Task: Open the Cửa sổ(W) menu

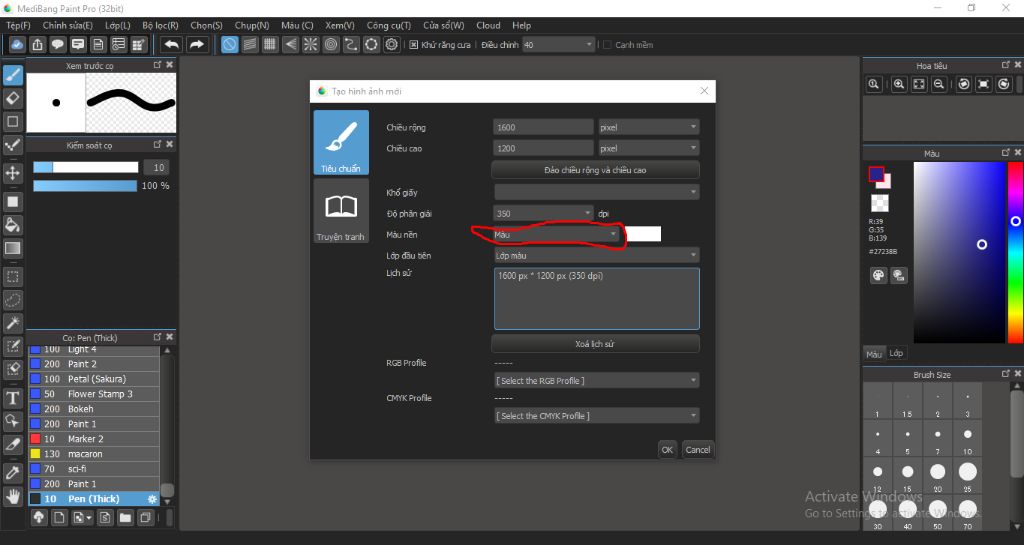Action: click(443, 25)
